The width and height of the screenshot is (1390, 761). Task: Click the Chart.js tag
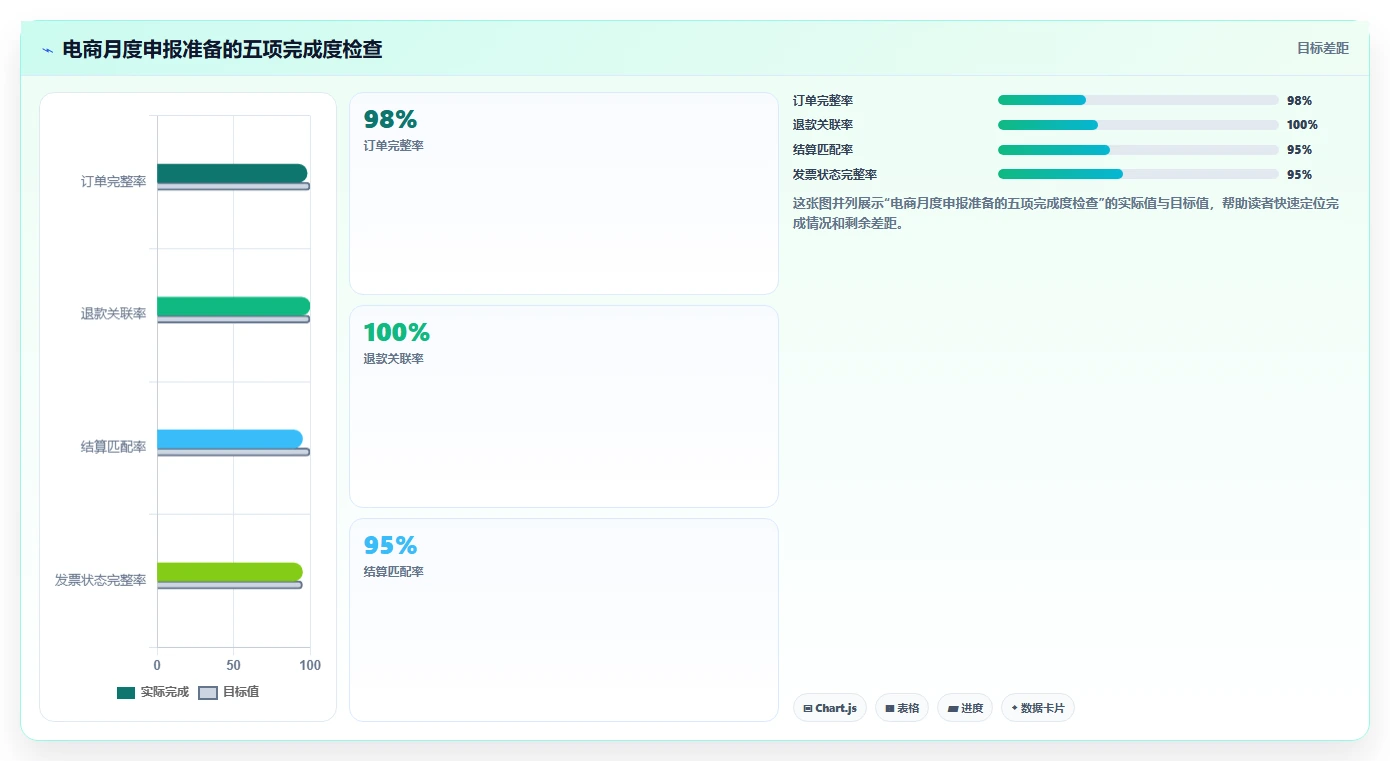[x=830, y=708]
